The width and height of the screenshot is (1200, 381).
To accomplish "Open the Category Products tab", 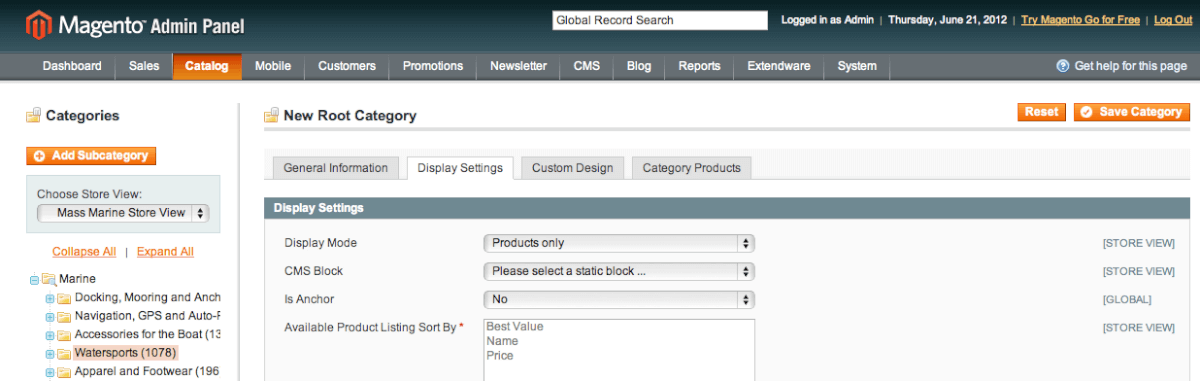I will coord(692,168).
